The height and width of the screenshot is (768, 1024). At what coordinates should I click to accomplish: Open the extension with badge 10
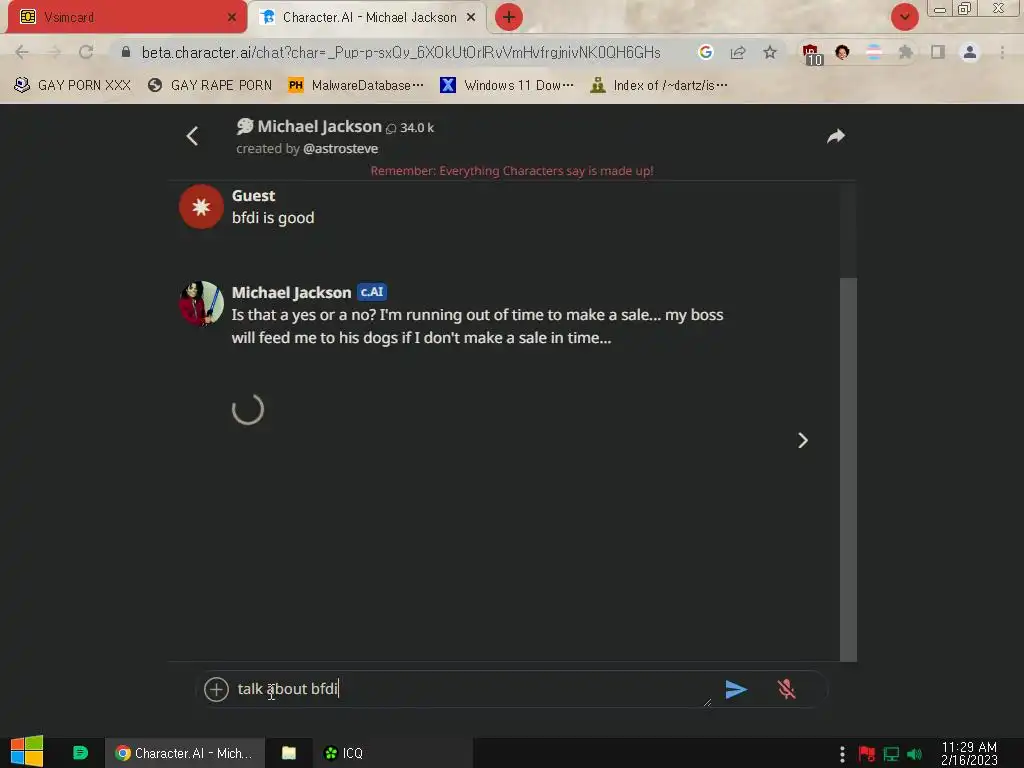(812, 54)
